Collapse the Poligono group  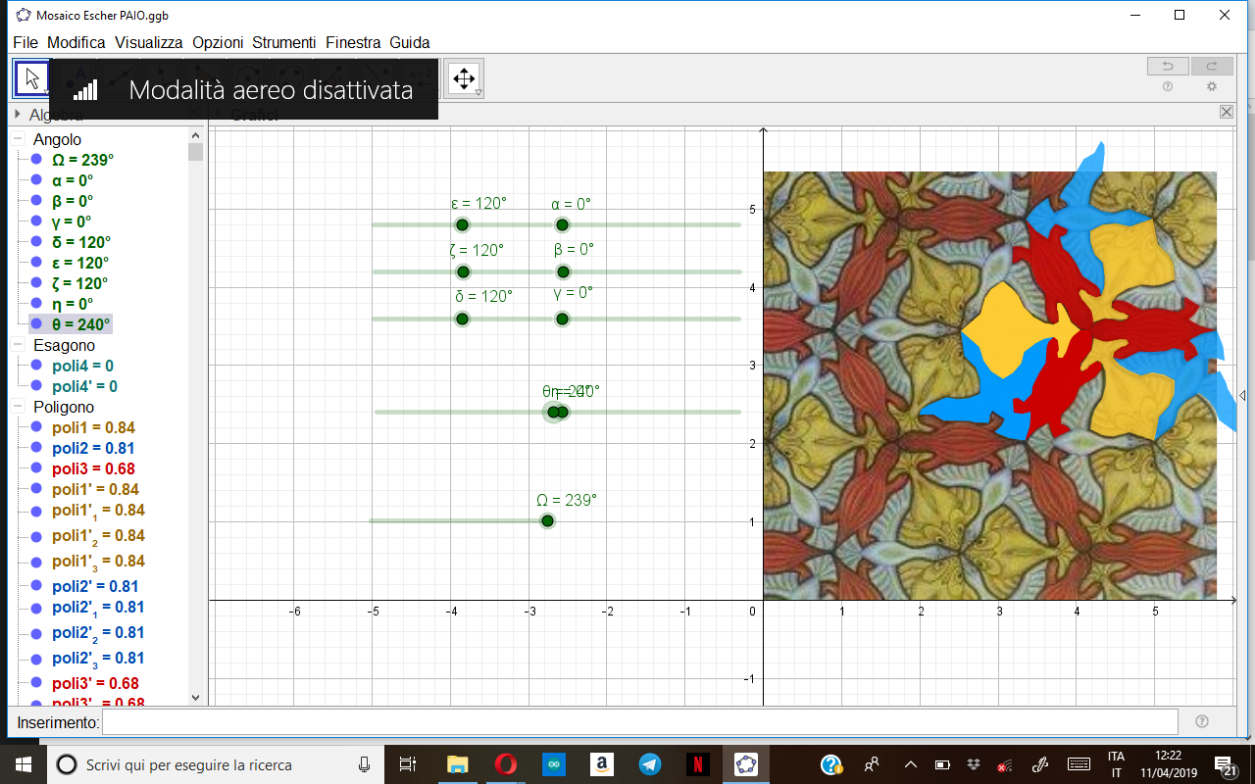click(16, 407)
